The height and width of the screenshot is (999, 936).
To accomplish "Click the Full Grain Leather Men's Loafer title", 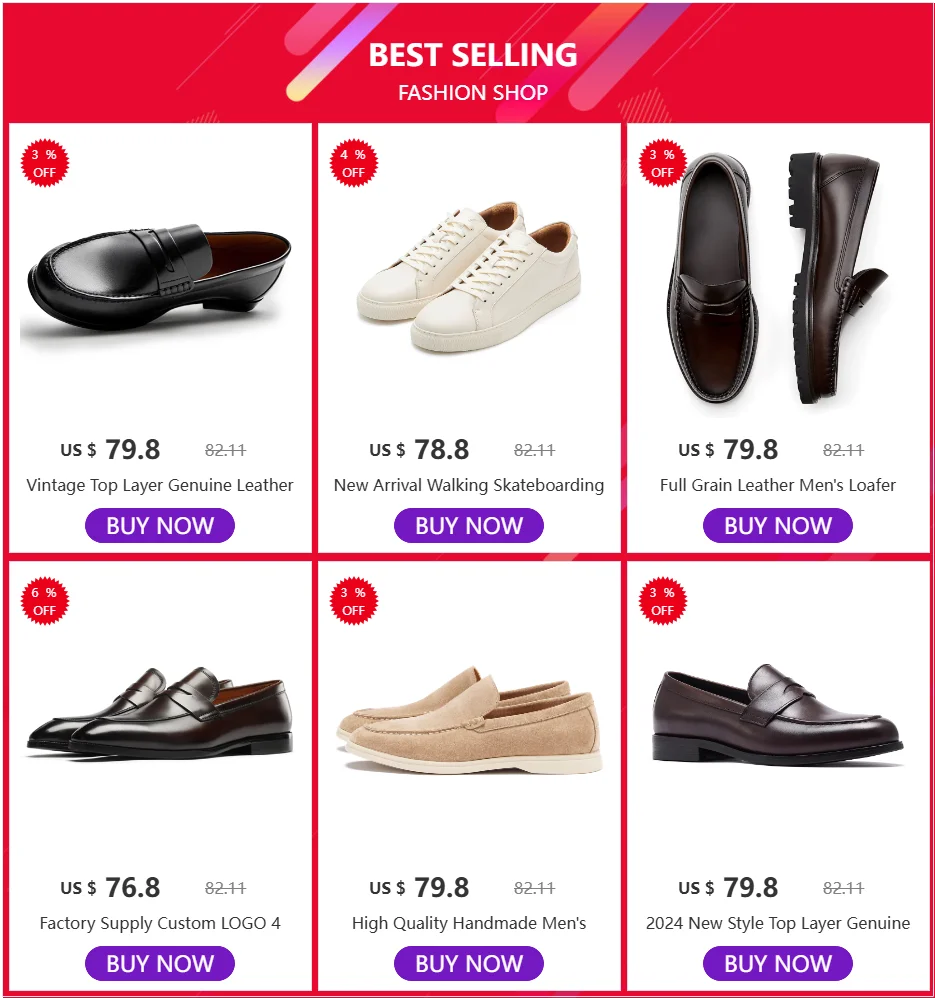I will pyautogui.click(x=778, y=486).
